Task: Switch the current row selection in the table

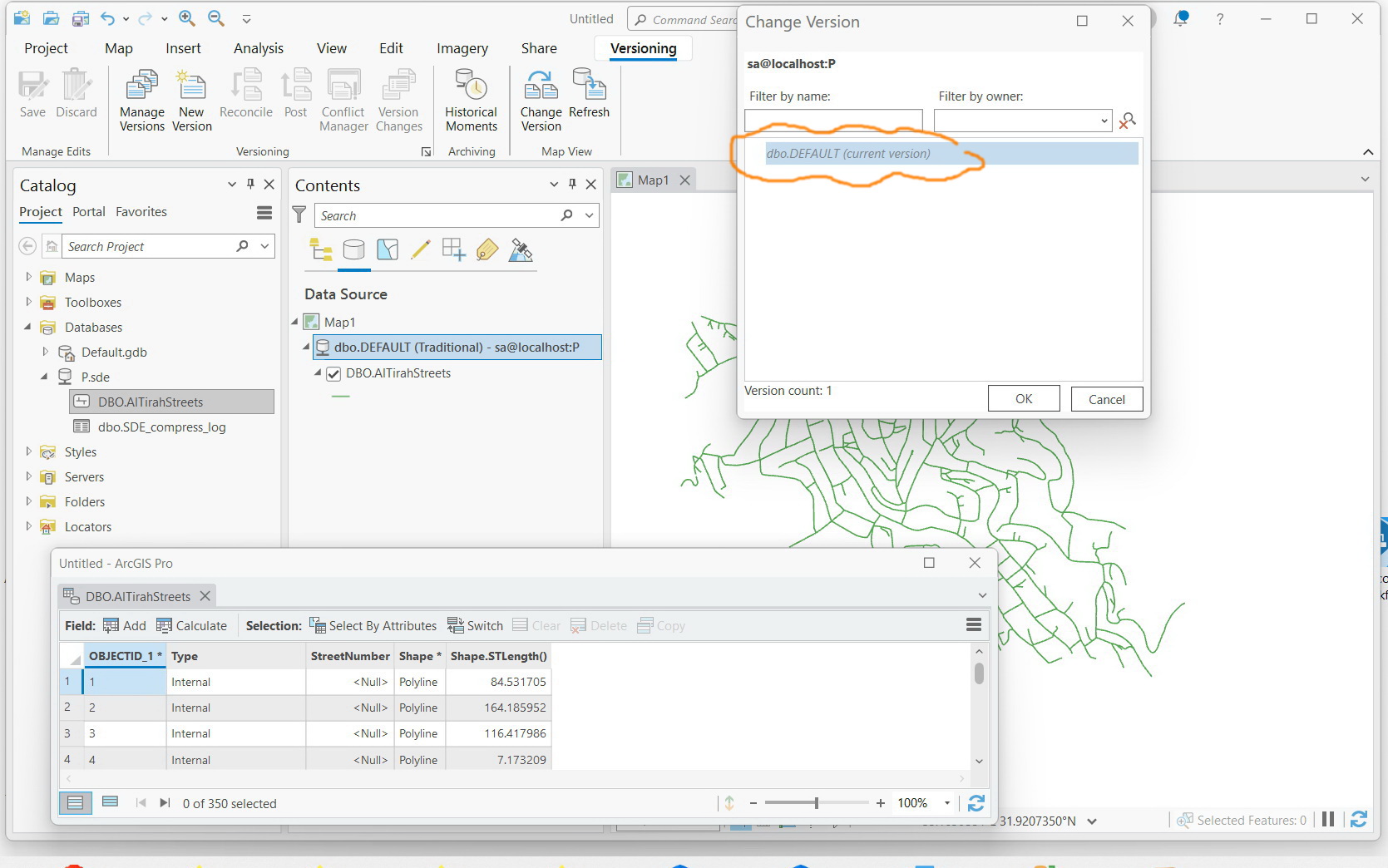Action: (x=475, y=625)
